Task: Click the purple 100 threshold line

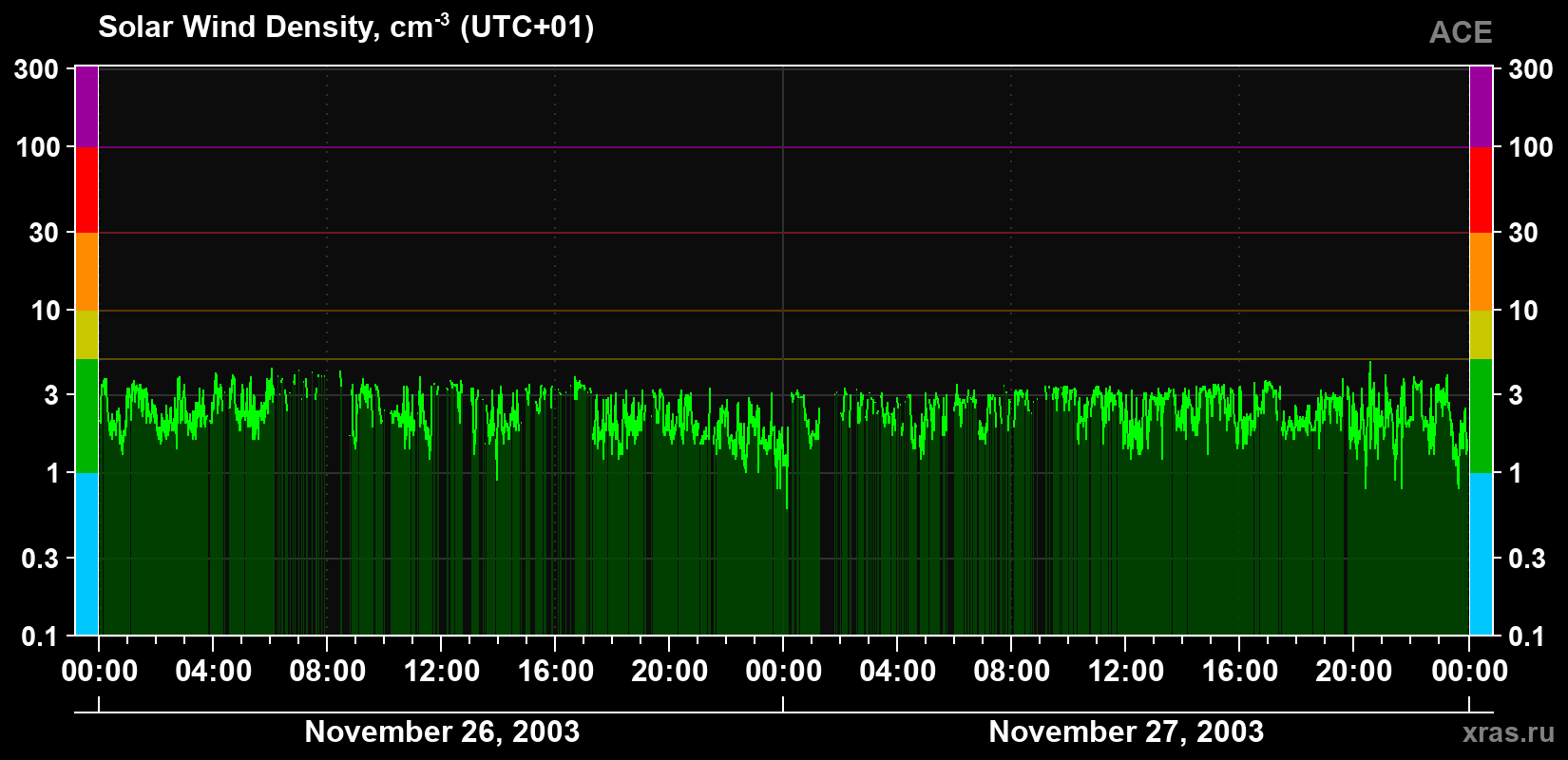Action: click(x=783, y=147)
